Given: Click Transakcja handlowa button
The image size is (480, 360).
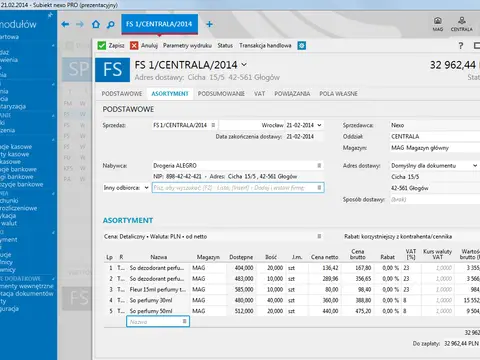Looking at the screenshot, I should [x=265, y=46].
